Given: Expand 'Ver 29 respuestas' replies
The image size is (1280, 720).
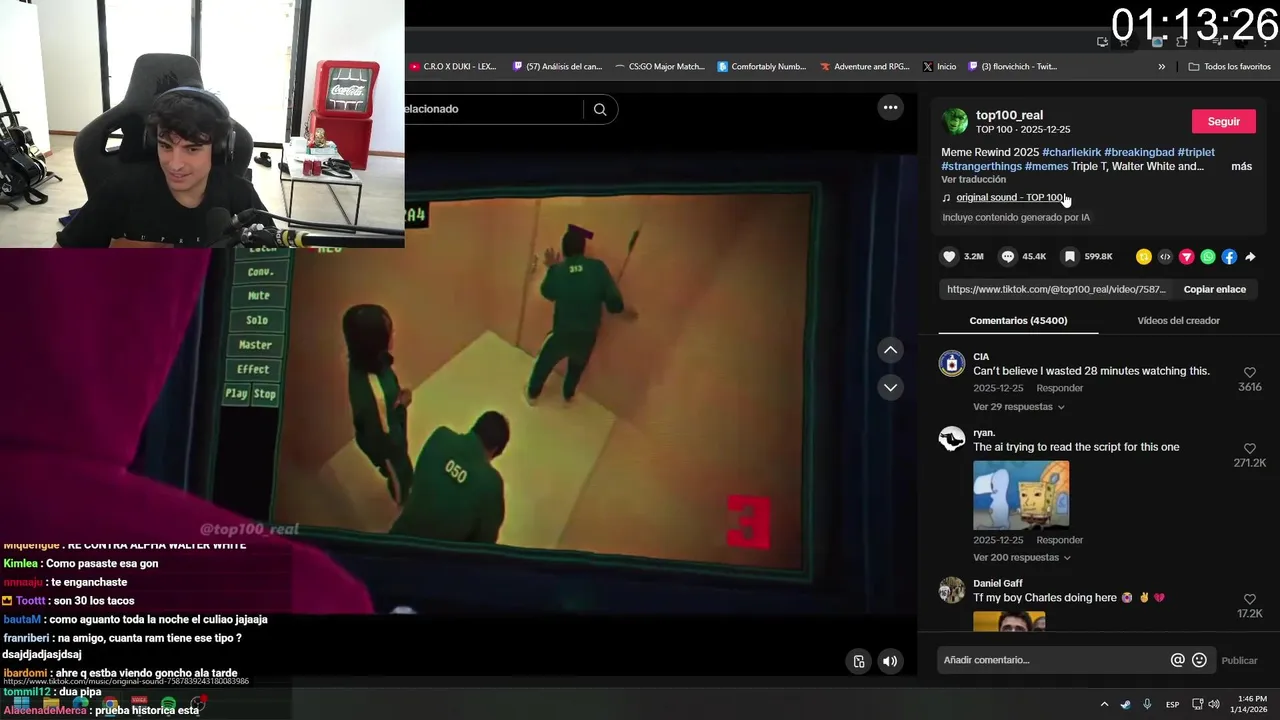Looking at the screenshot, I should (1019, 407).
